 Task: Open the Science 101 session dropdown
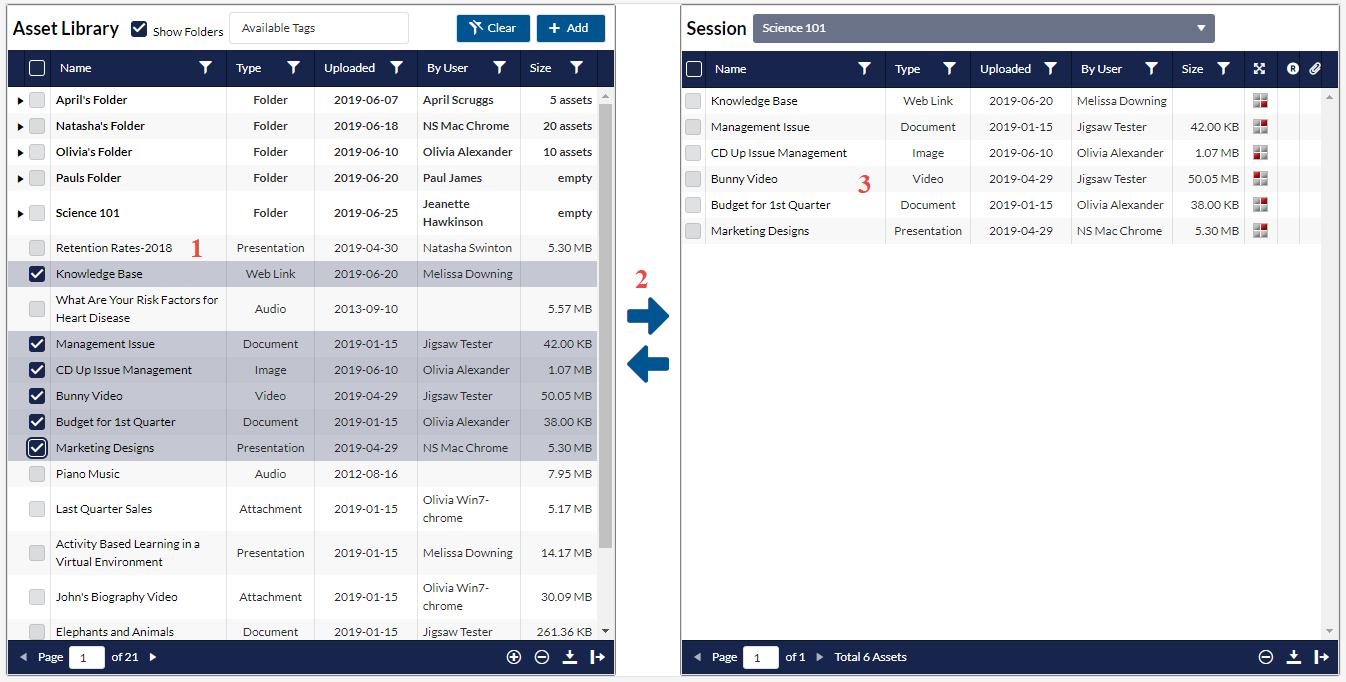pyautogui.click(x=983, y=28)
